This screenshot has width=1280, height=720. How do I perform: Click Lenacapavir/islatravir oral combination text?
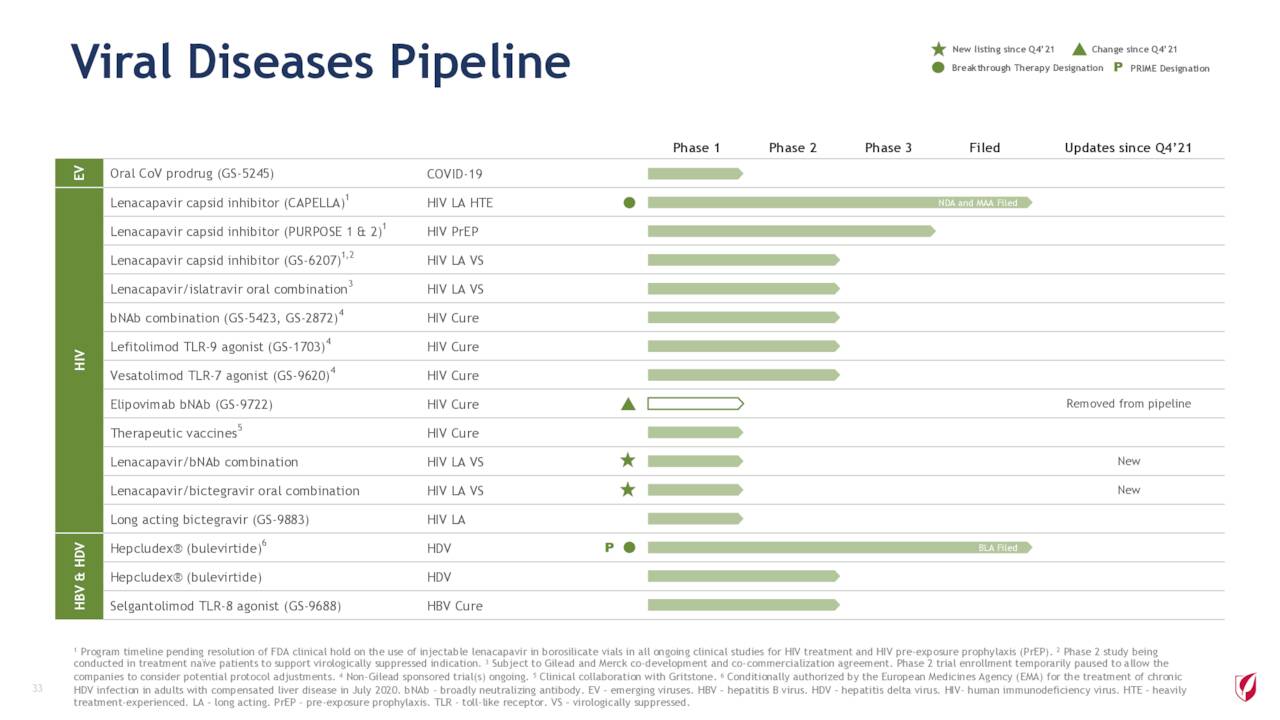(x=232, y=289)
